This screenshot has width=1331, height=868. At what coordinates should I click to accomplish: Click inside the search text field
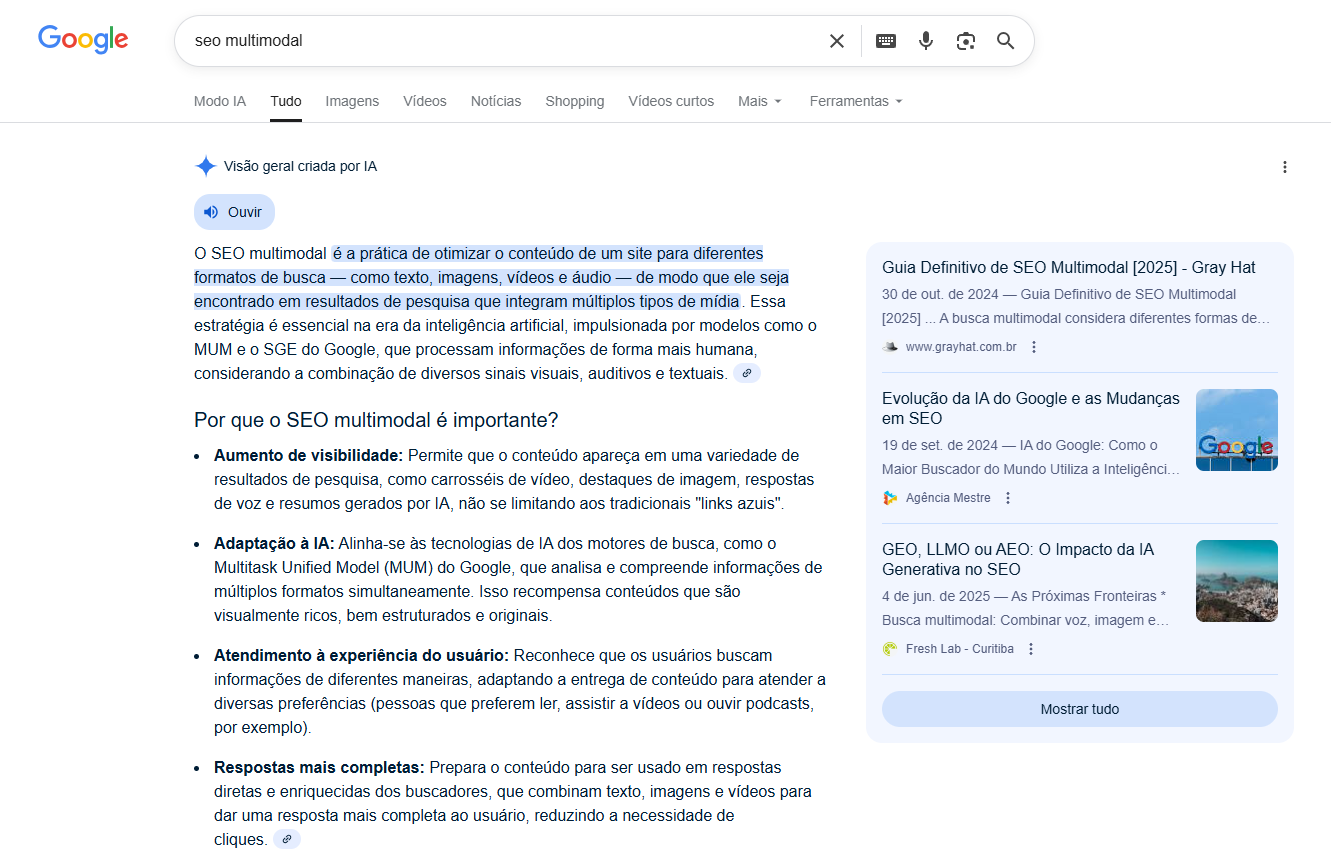pos(500,41)
